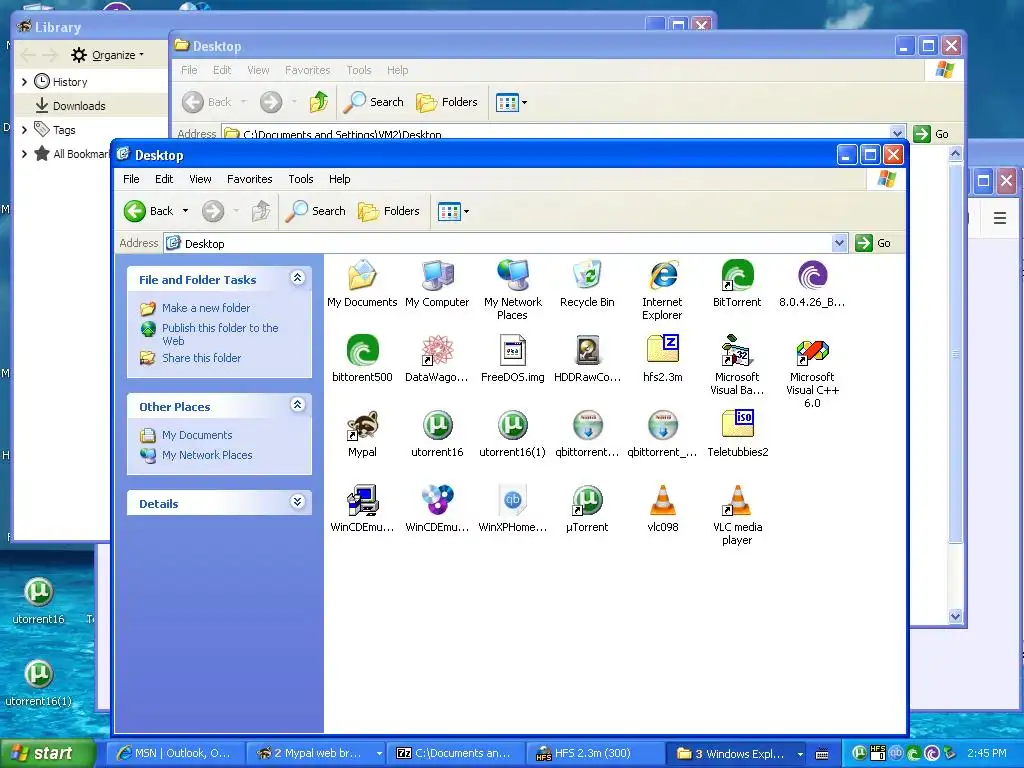
Task: Click the Go button in the back Desktop window
Action: point(931,134)
